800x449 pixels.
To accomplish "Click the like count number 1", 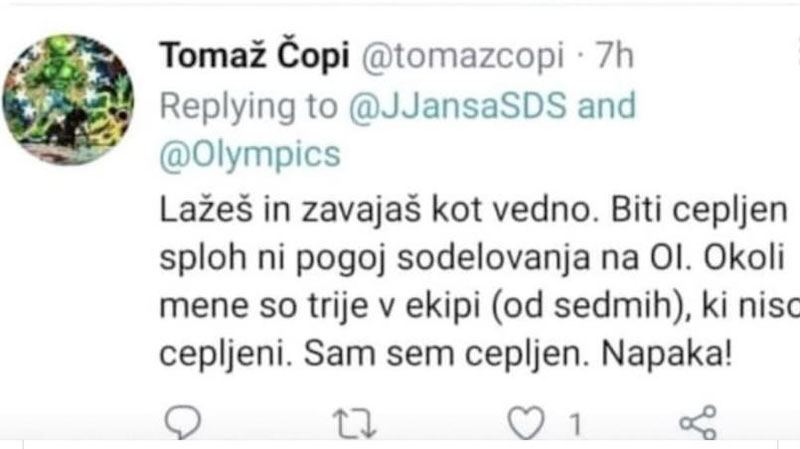I will point(574,427).
